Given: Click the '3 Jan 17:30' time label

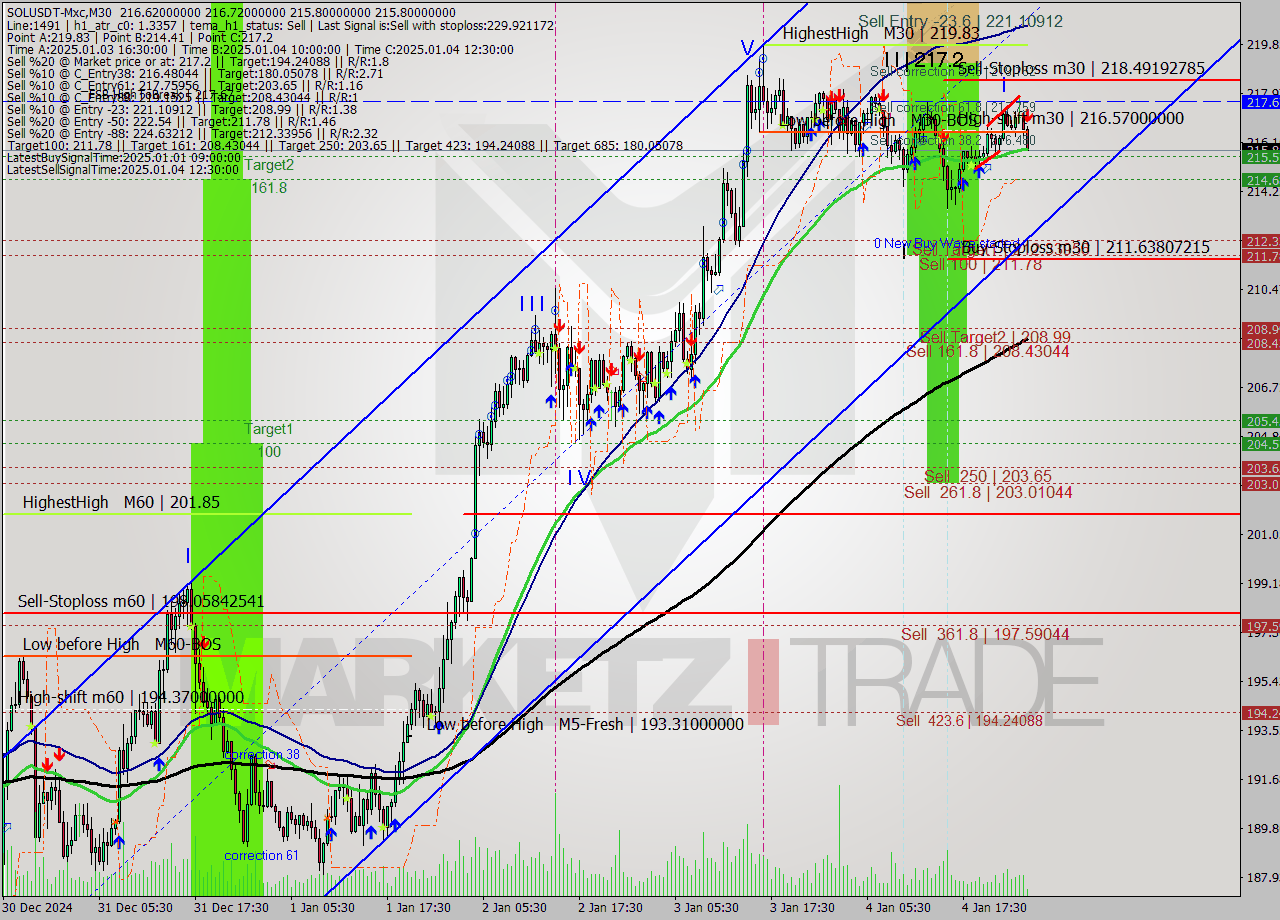Looking at the screenshot, I should point(802,908).
